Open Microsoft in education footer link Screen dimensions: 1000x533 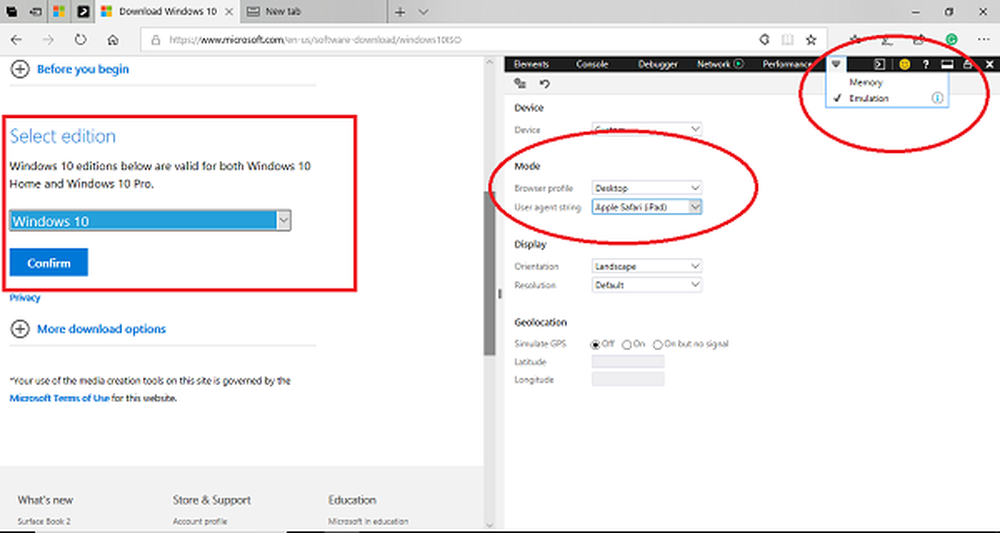click(368, 522)
